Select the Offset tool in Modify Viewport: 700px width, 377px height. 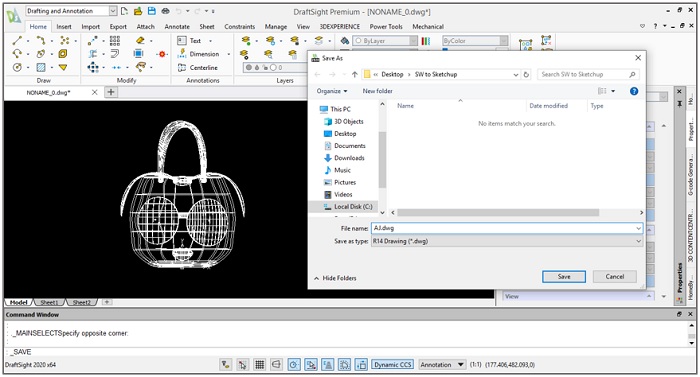pos(115,54)
